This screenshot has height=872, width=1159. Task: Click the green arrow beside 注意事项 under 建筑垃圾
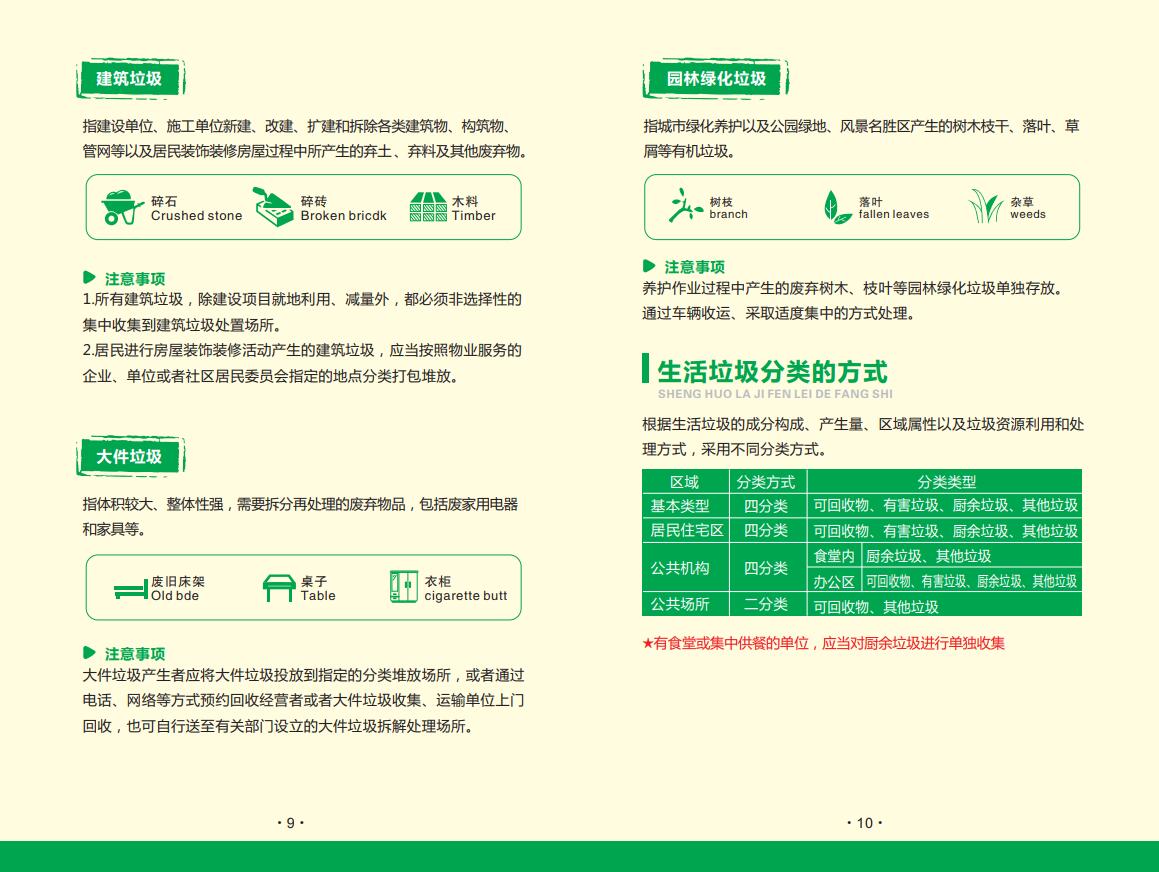(x=89, y=278)
